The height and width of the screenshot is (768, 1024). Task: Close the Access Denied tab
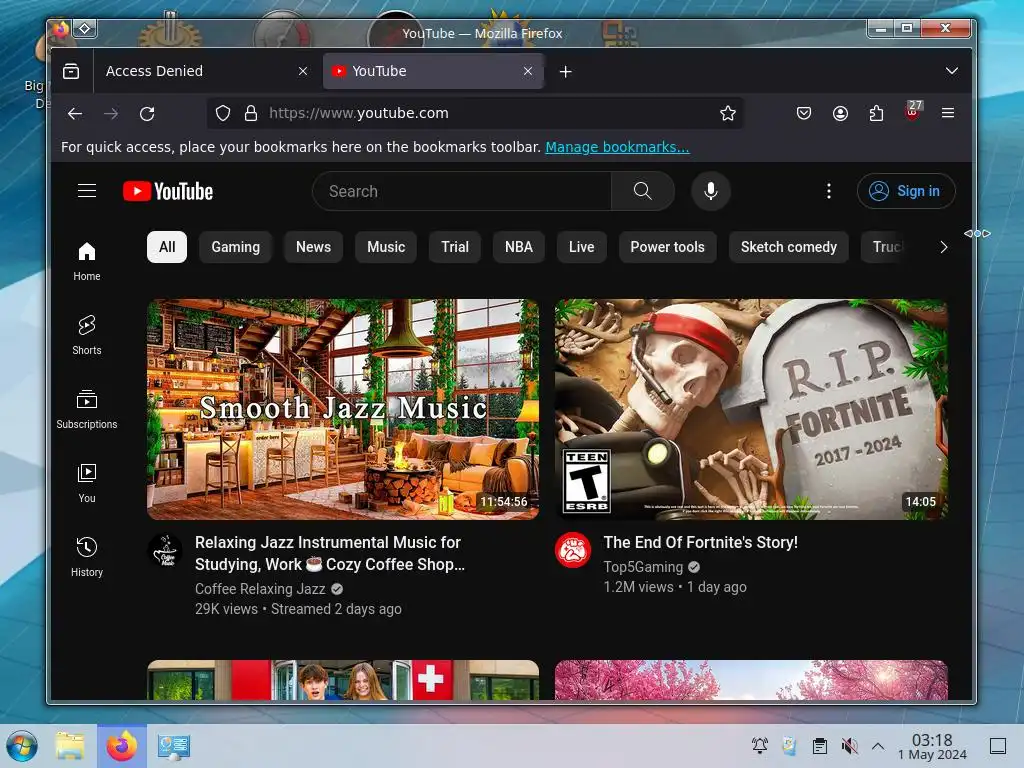pos(303,71)
